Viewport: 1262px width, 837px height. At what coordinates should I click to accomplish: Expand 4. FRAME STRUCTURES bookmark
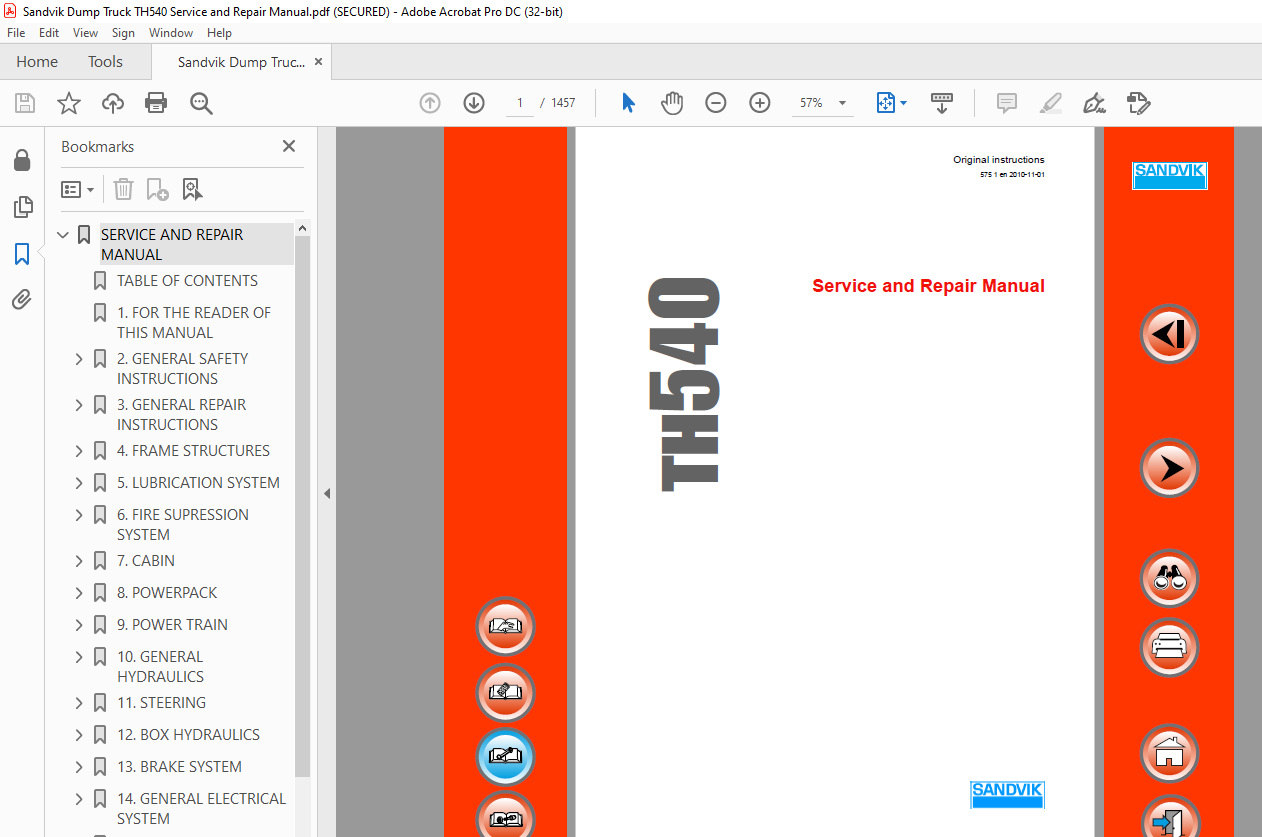(x=79, y=450)
